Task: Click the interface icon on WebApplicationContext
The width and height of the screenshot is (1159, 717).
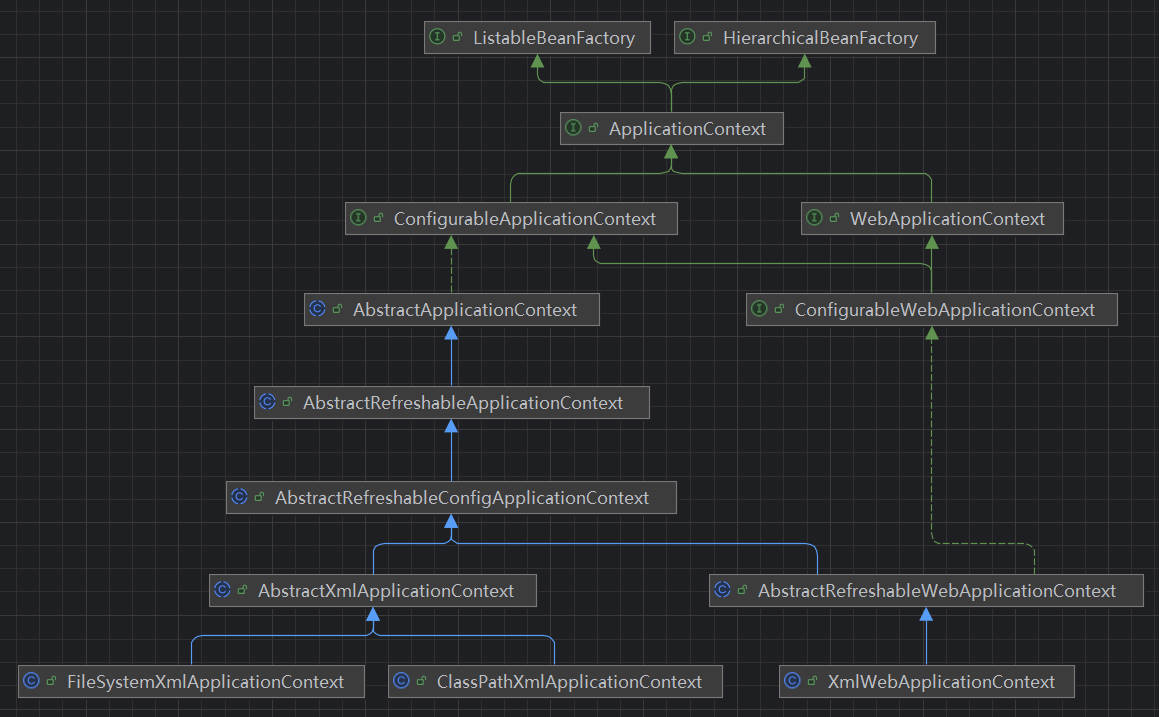Action: click(814, 219)
